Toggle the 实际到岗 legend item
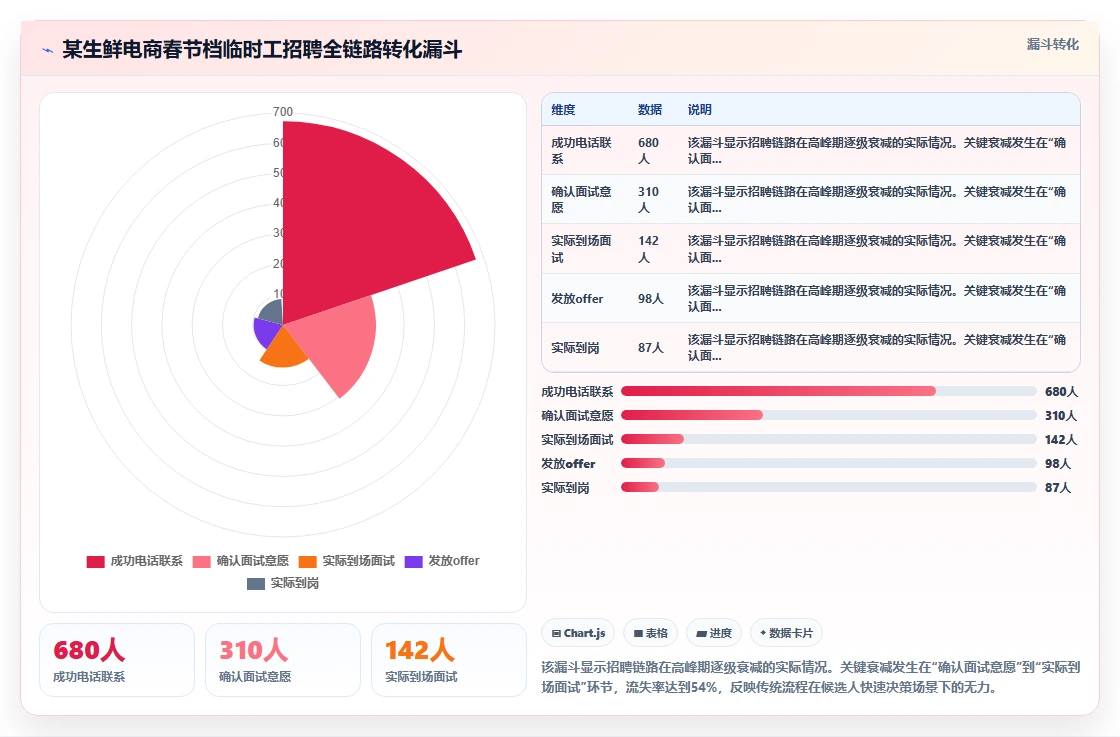 (x=283, y=583)
